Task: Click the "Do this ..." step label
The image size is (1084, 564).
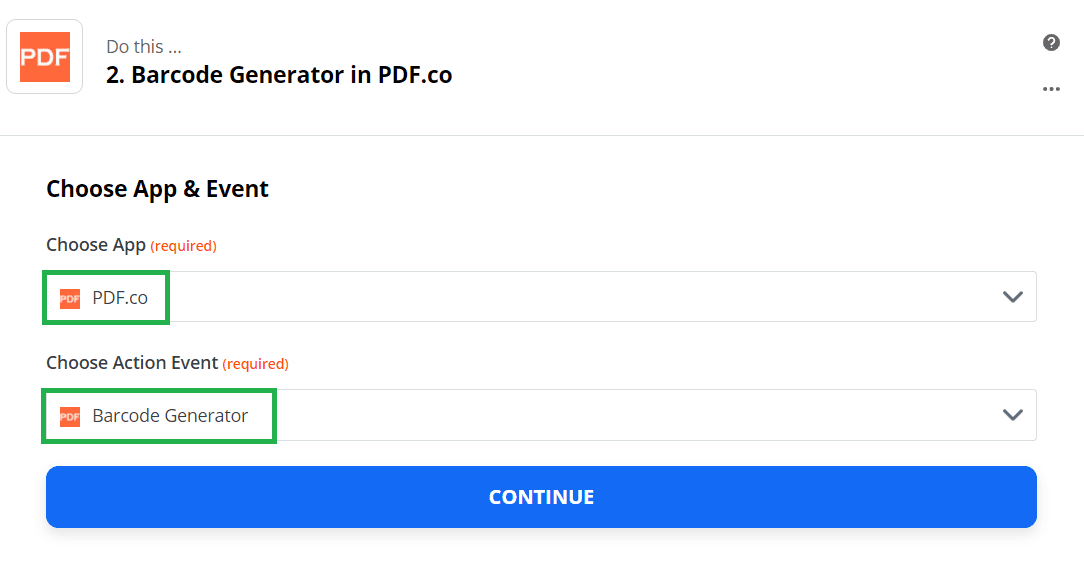Action: pos(144,46)
